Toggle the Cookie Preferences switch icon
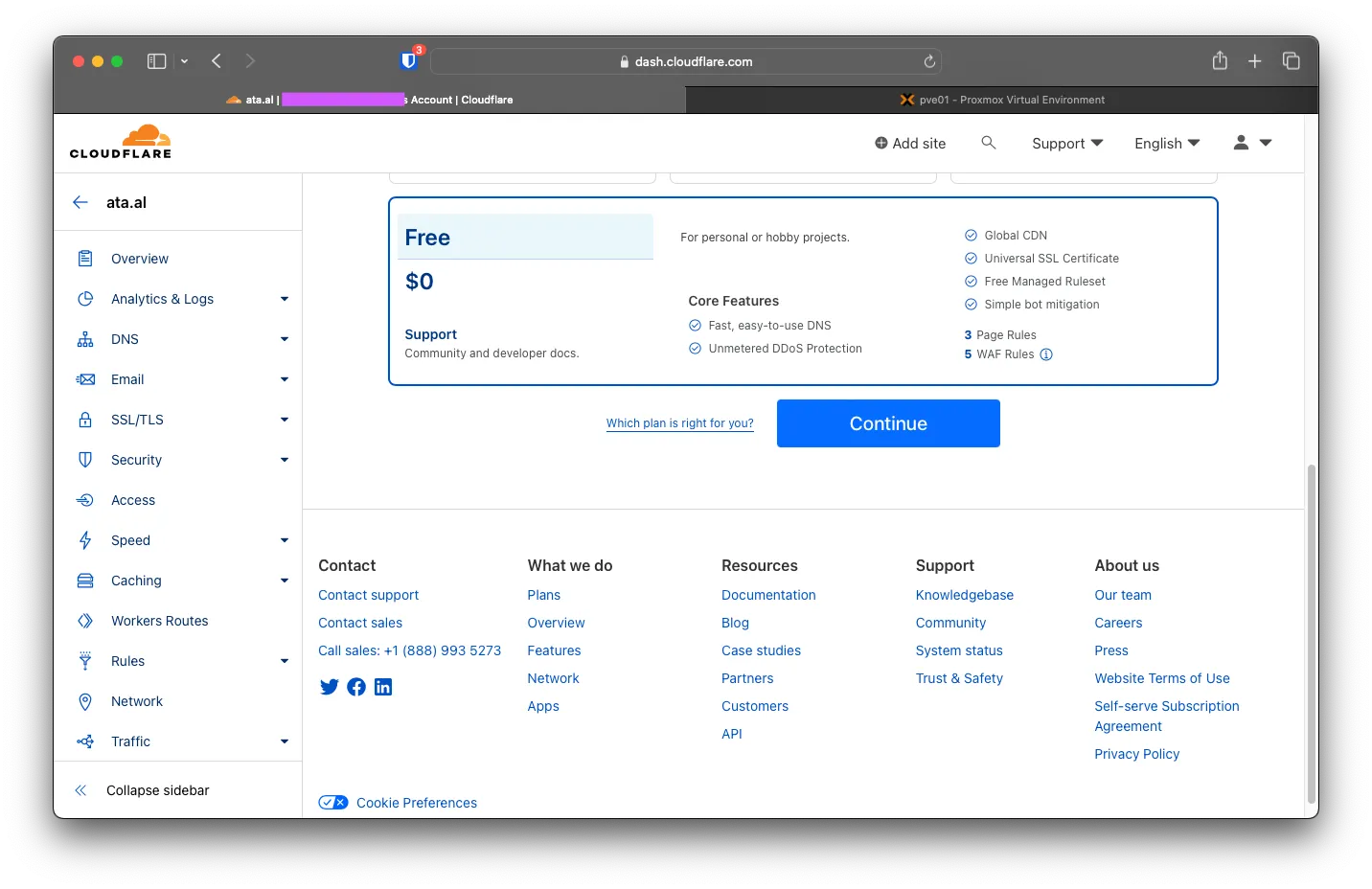1372x889 pixels. coord(333,803)
